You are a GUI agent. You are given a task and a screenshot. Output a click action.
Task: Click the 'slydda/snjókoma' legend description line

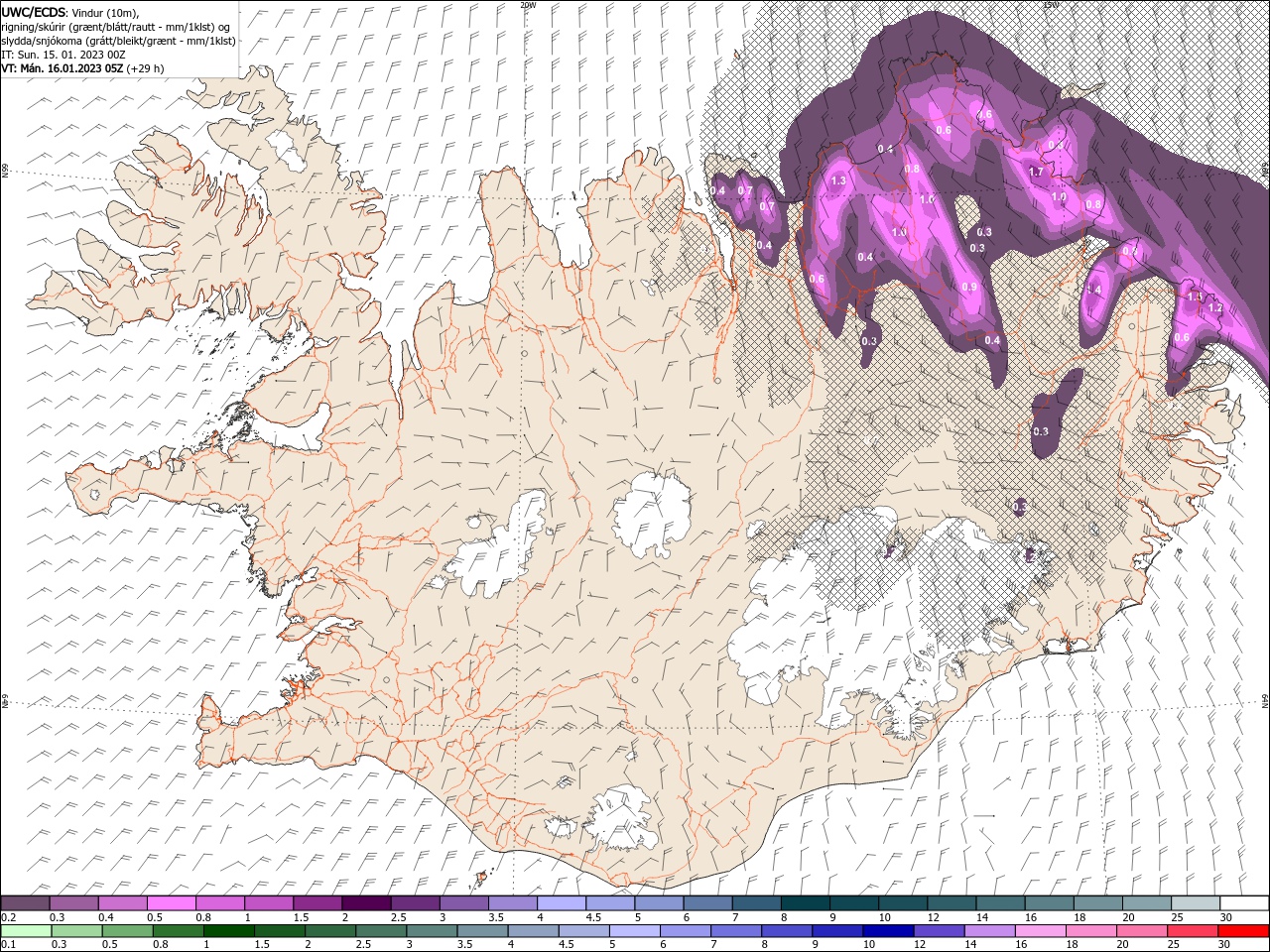point(118,41)
